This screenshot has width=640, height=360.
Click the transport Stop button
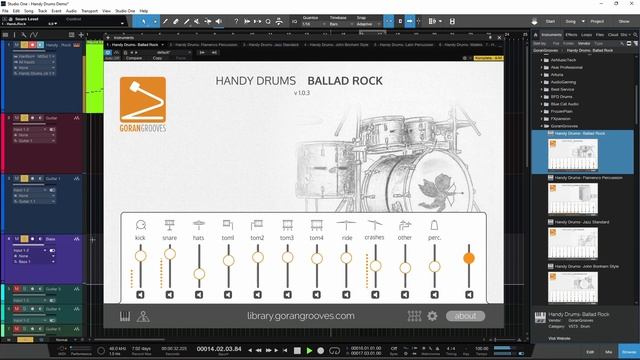point(297,351)
